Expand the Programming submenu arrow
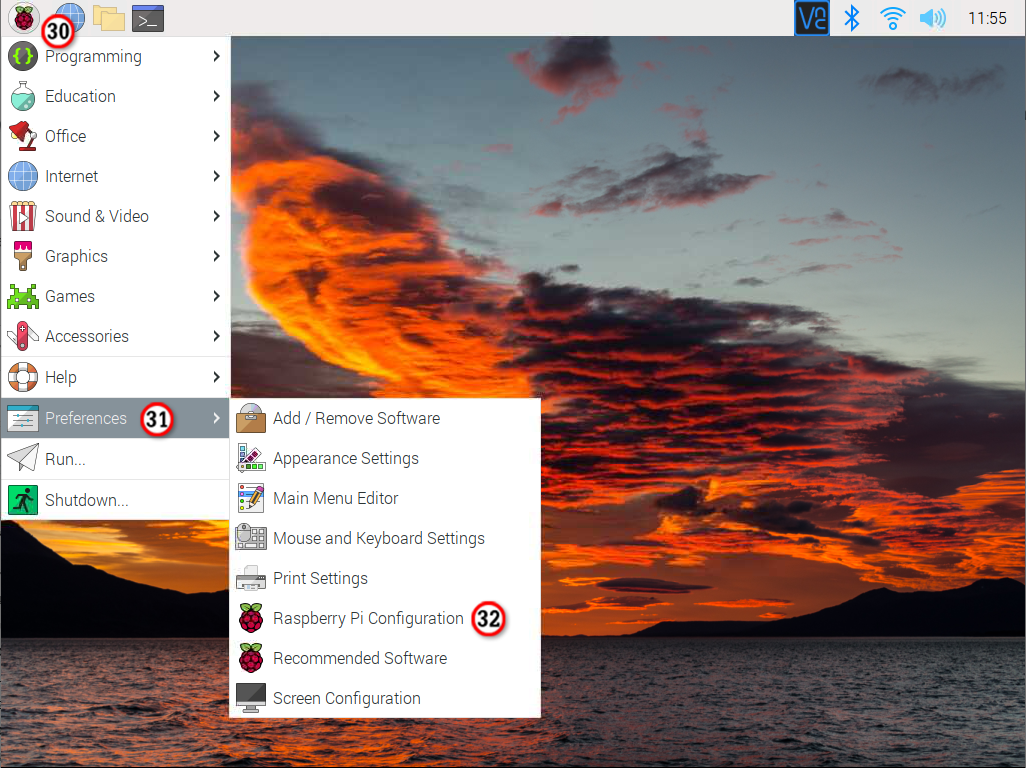 (x=217, y=56)
